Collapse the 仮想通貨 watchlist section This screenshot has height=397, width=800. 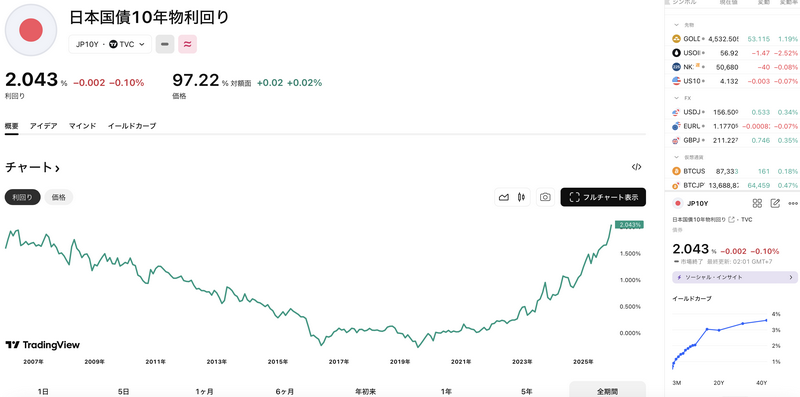[x=677, y=157]
